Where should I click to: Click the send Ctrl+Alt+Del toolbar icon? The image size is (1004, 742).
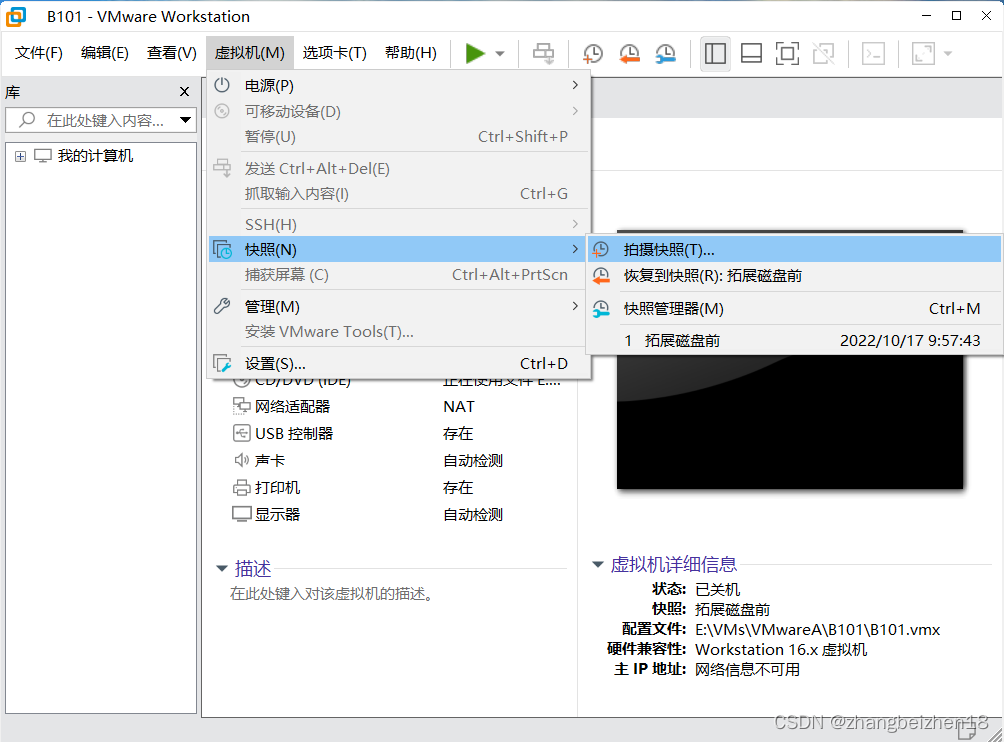[x=544, y=53]
